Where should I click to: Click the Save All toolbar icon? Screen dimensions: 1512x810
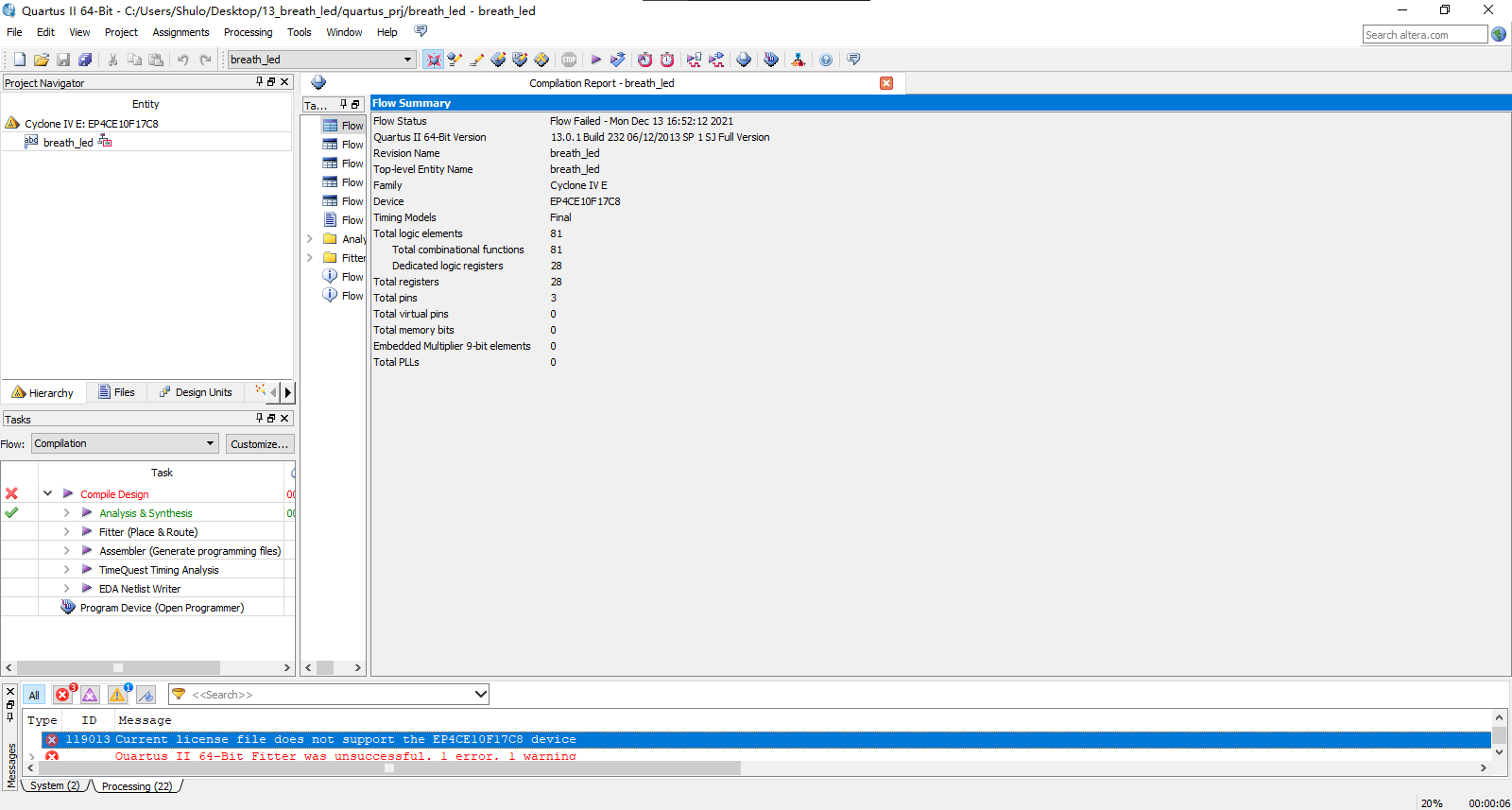point(85,60)
